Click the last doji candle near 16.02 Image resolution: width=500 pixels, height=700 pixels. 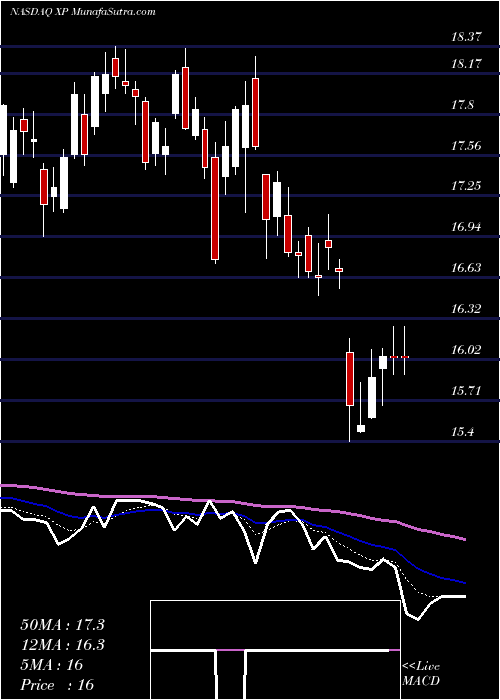[405, 357]
